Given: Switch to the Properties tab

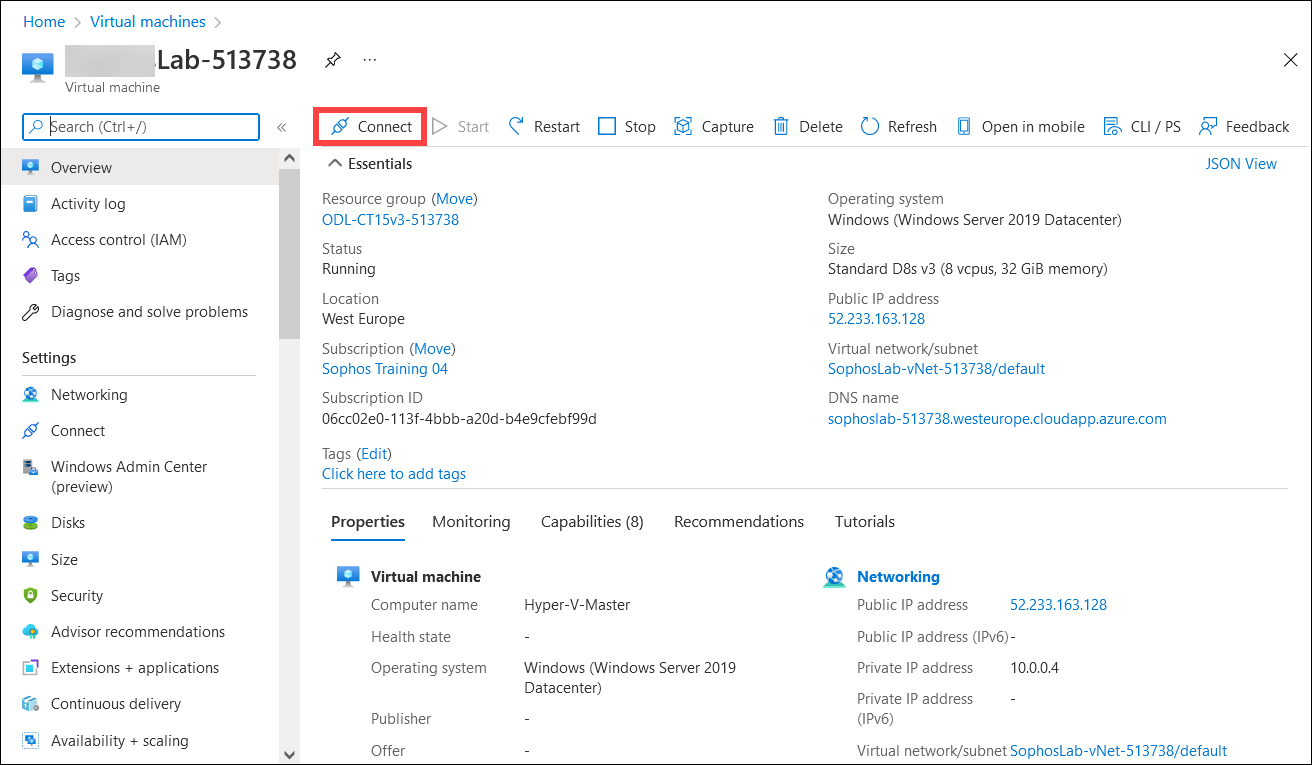Looking at the screenshot, I should [x=368, y=522].
